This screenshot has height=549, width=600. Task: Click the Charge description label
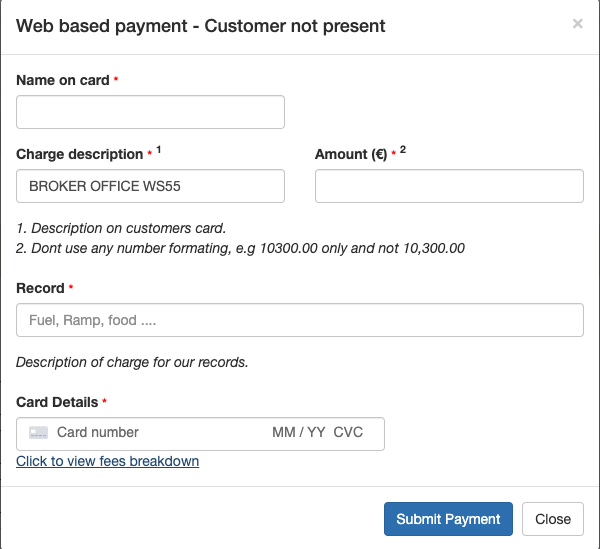click(x=80, y=154)
